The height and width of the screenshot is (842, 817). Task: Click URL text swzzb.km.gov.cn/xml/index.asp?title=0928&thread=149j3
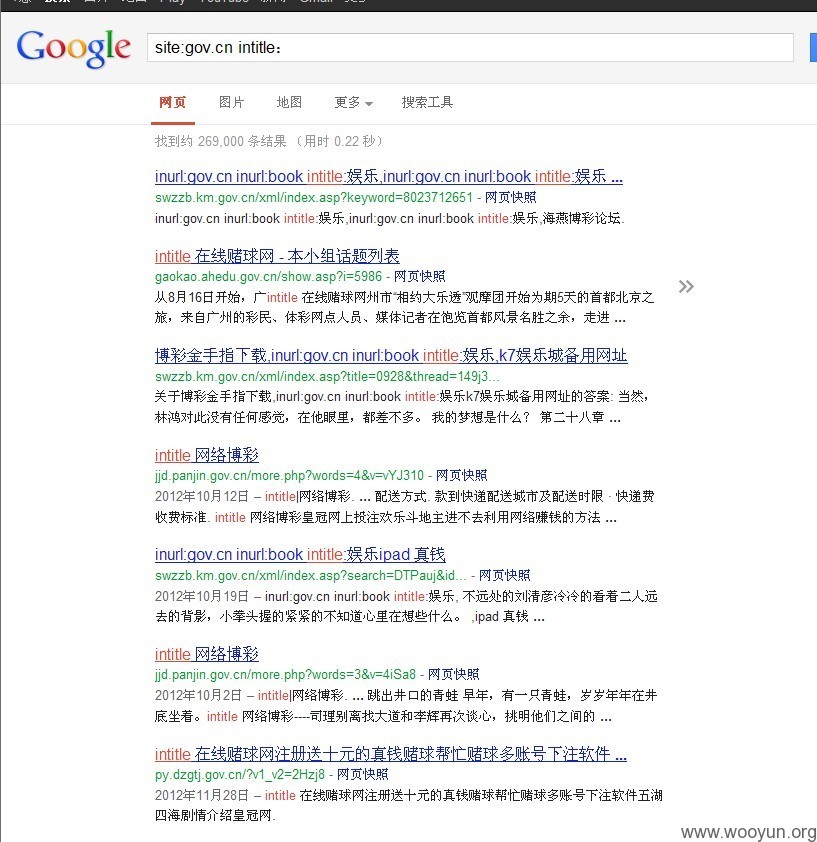point(327,376)
